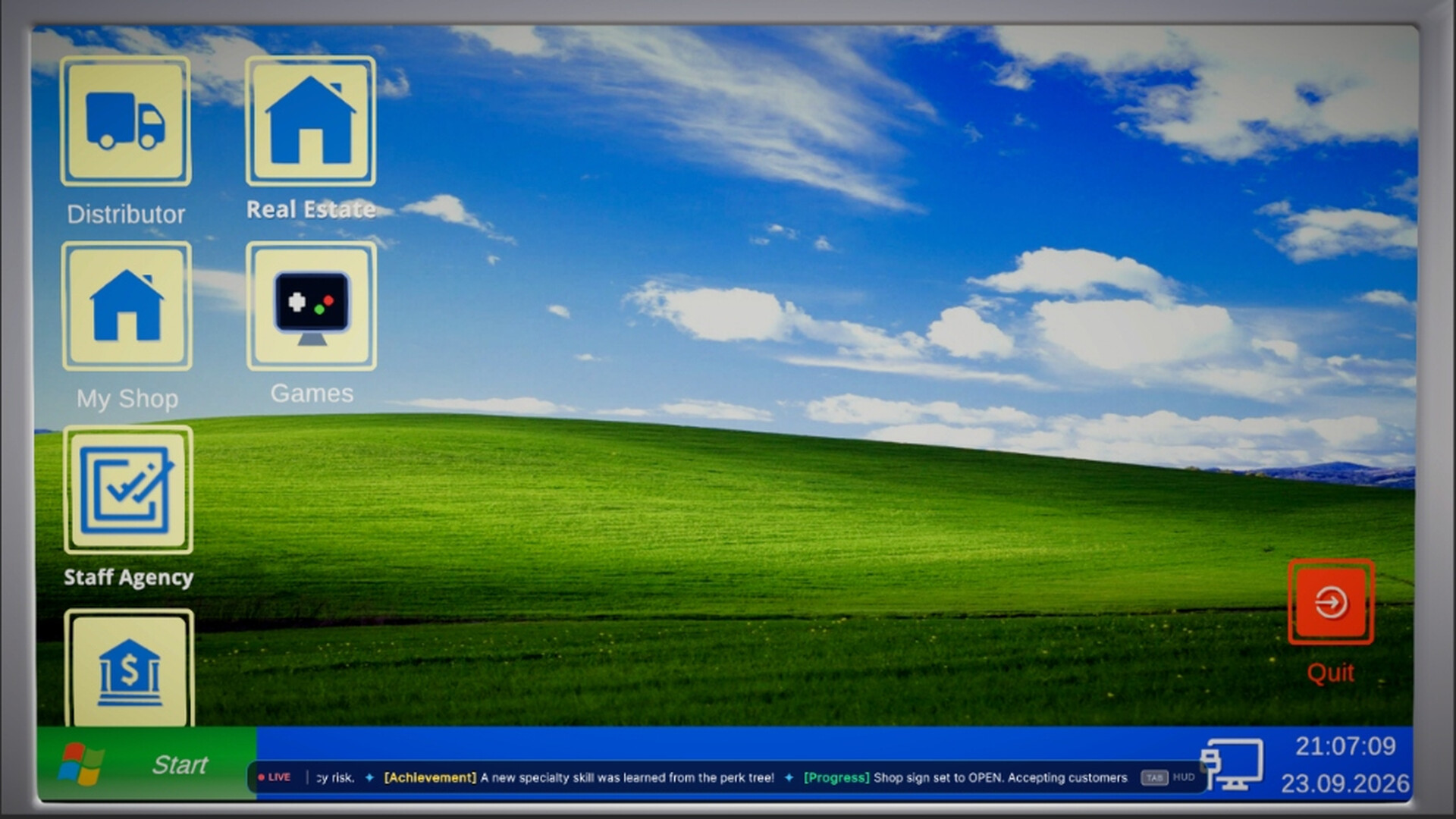Select the Achievement ticker message
Viewport: 1456px width, 819px height.
point(579,777)
